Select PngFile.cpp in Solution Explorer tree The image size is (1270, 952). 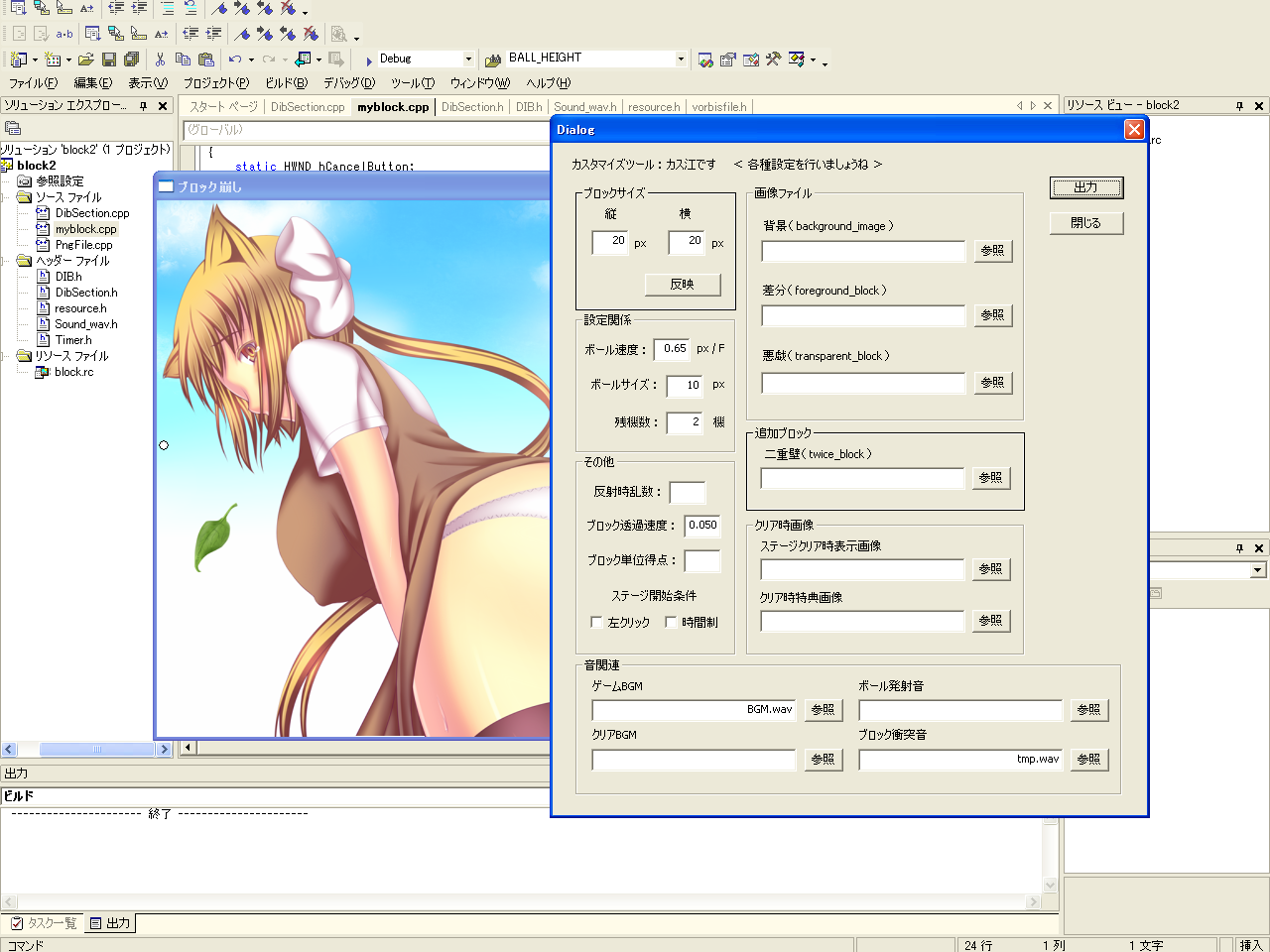point(84,245)
